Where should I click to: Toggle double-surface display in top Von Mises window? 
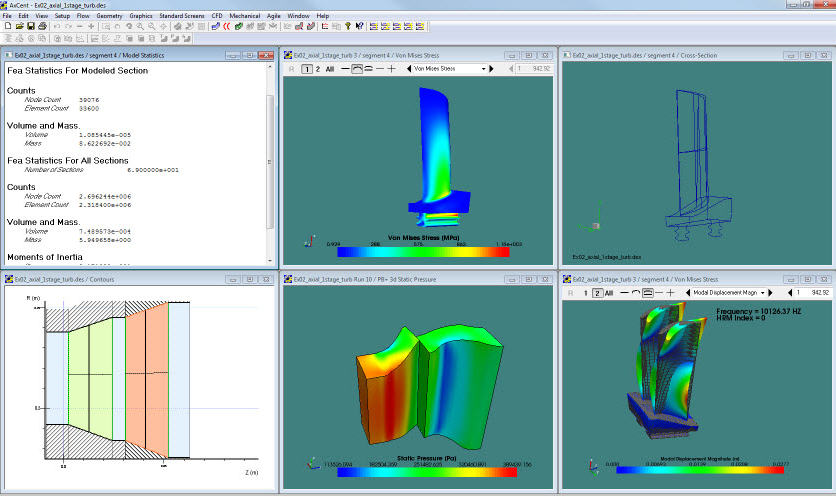pos(368,69)
